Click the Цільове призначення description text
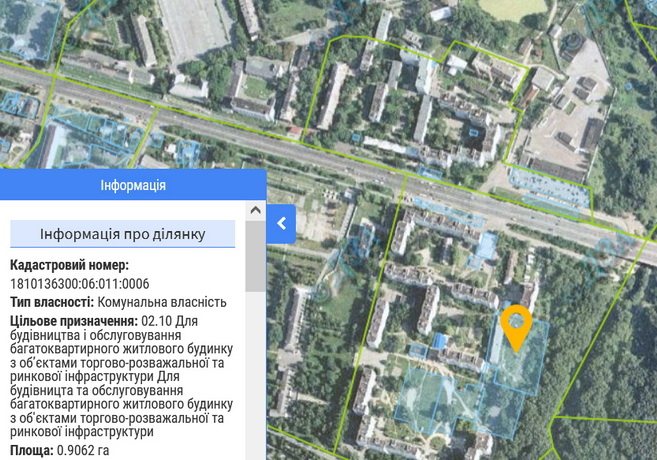 point(121,375)
